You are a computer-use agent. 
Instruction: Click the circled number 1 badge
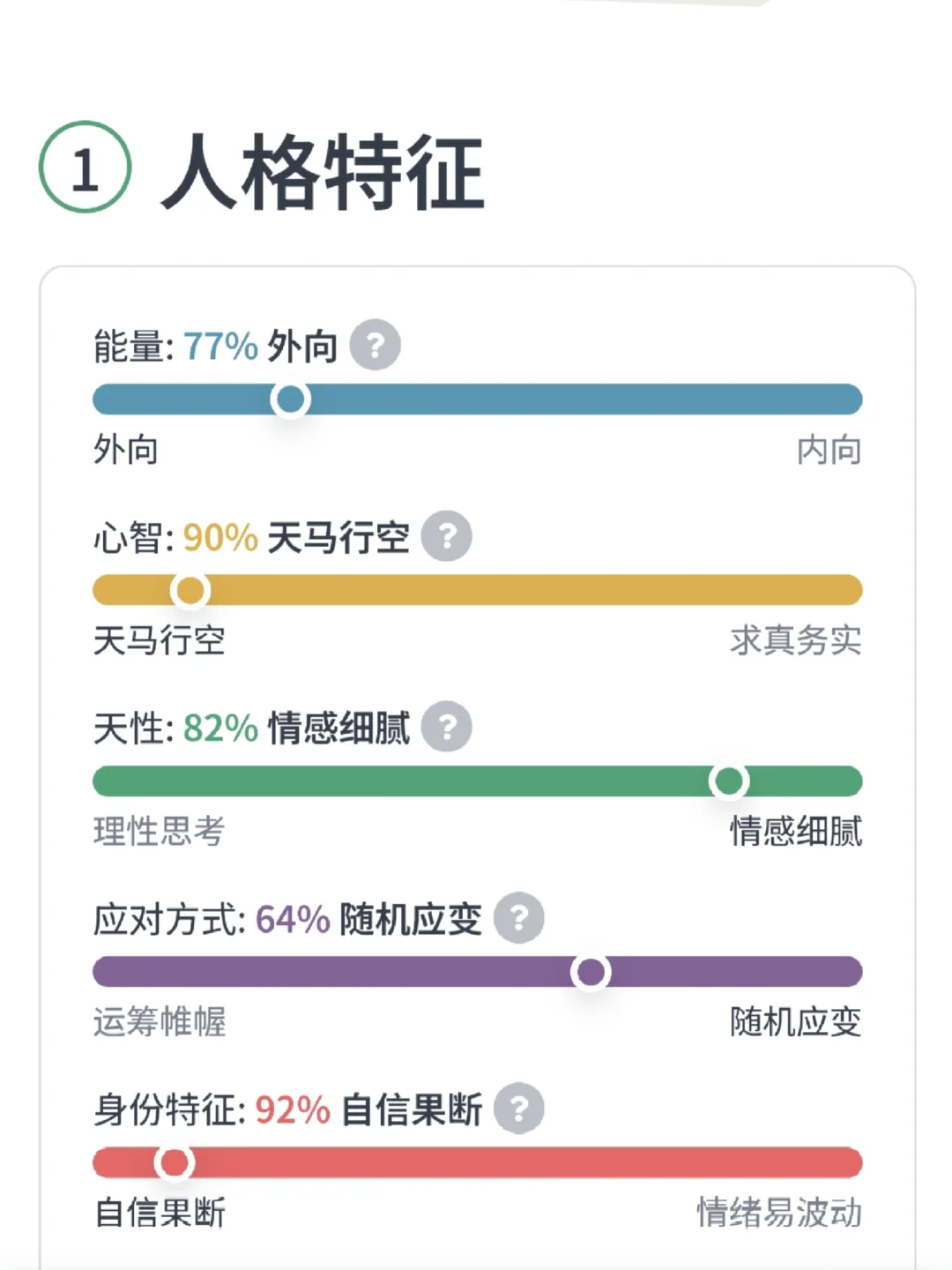[85, 168]
